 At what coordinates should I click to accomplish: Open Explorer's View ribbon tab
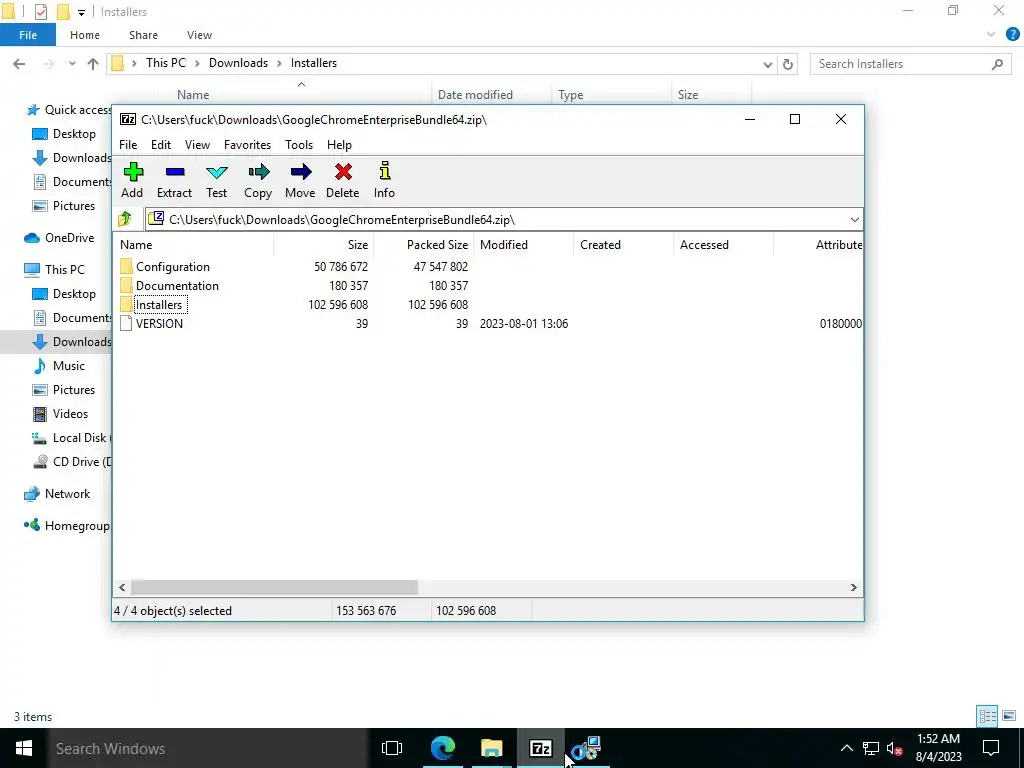click(199, 35)
